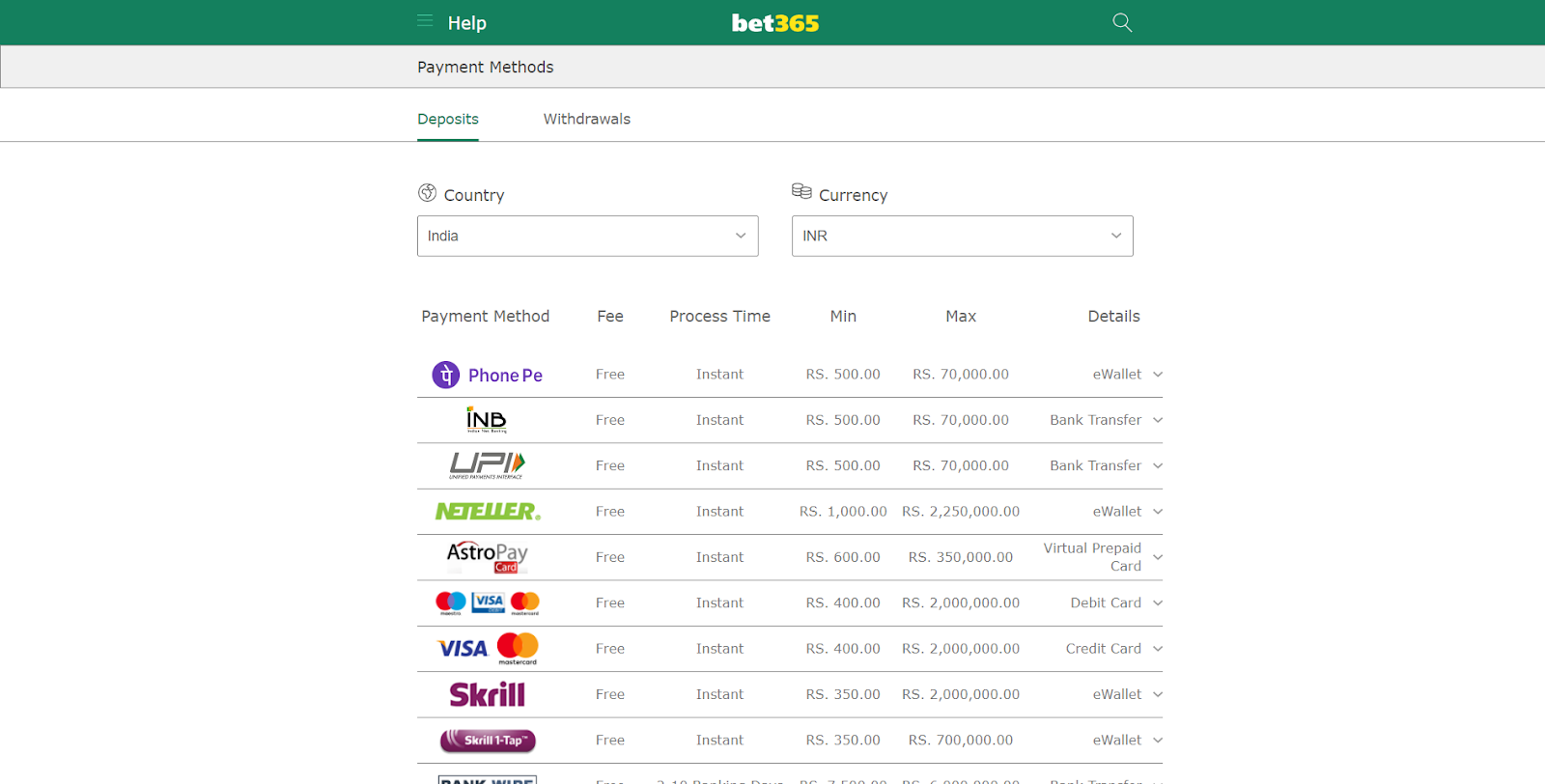1545x784 pixels.
Task: Click the PhonePe logo
Action: tap(488, 375)
